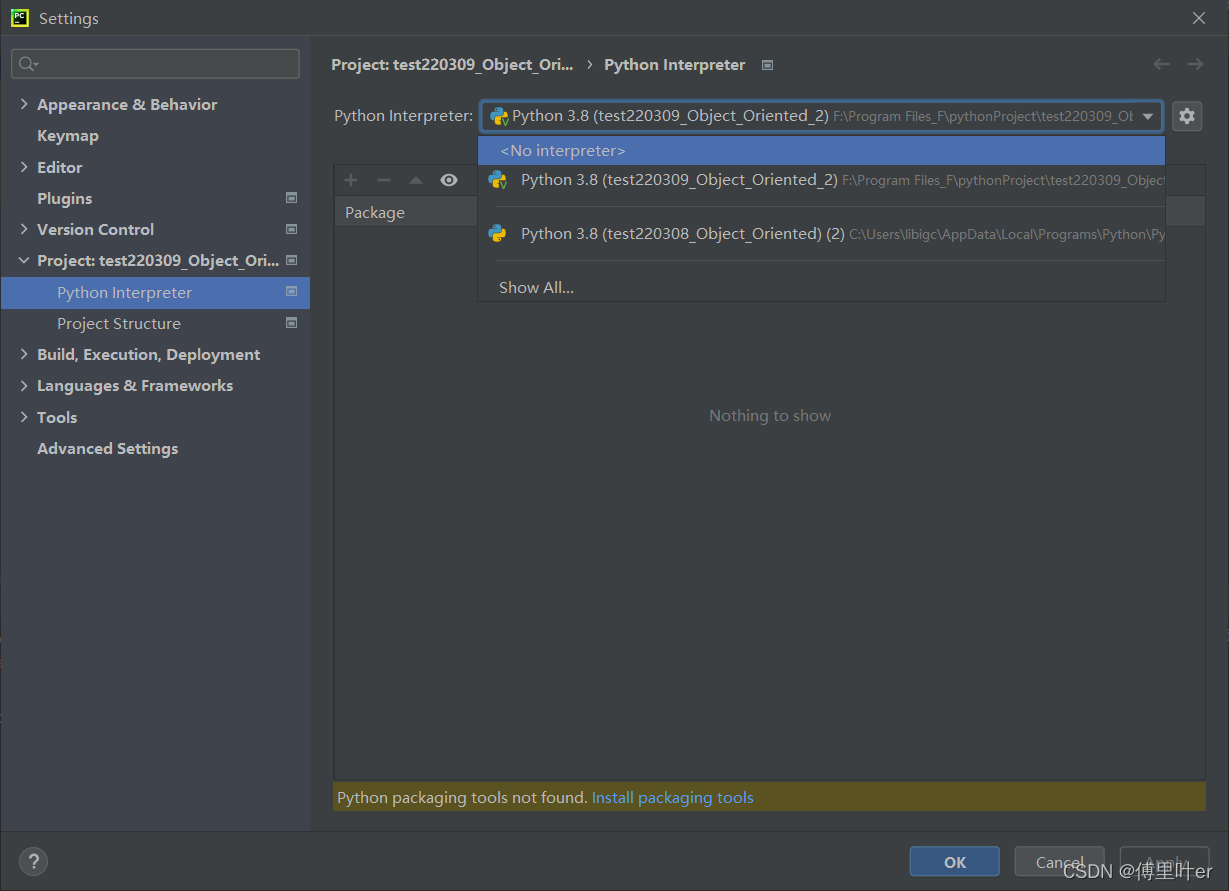The height and width of the screenshot is (891, 1229).
Task: Expand Languages & Frameworks section
Action: pyautogui.click(x=24, y=385)
